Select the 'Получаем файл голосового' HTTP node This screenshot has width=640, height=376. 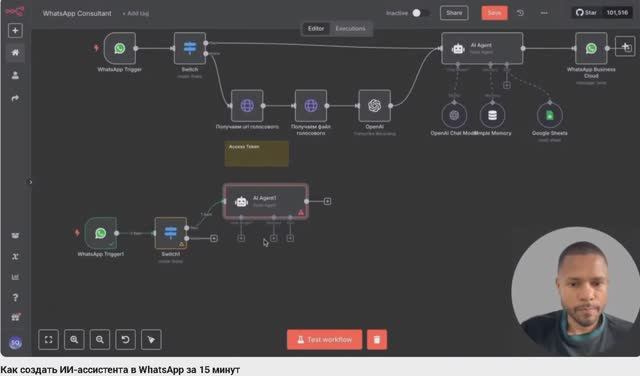(311, 106)
